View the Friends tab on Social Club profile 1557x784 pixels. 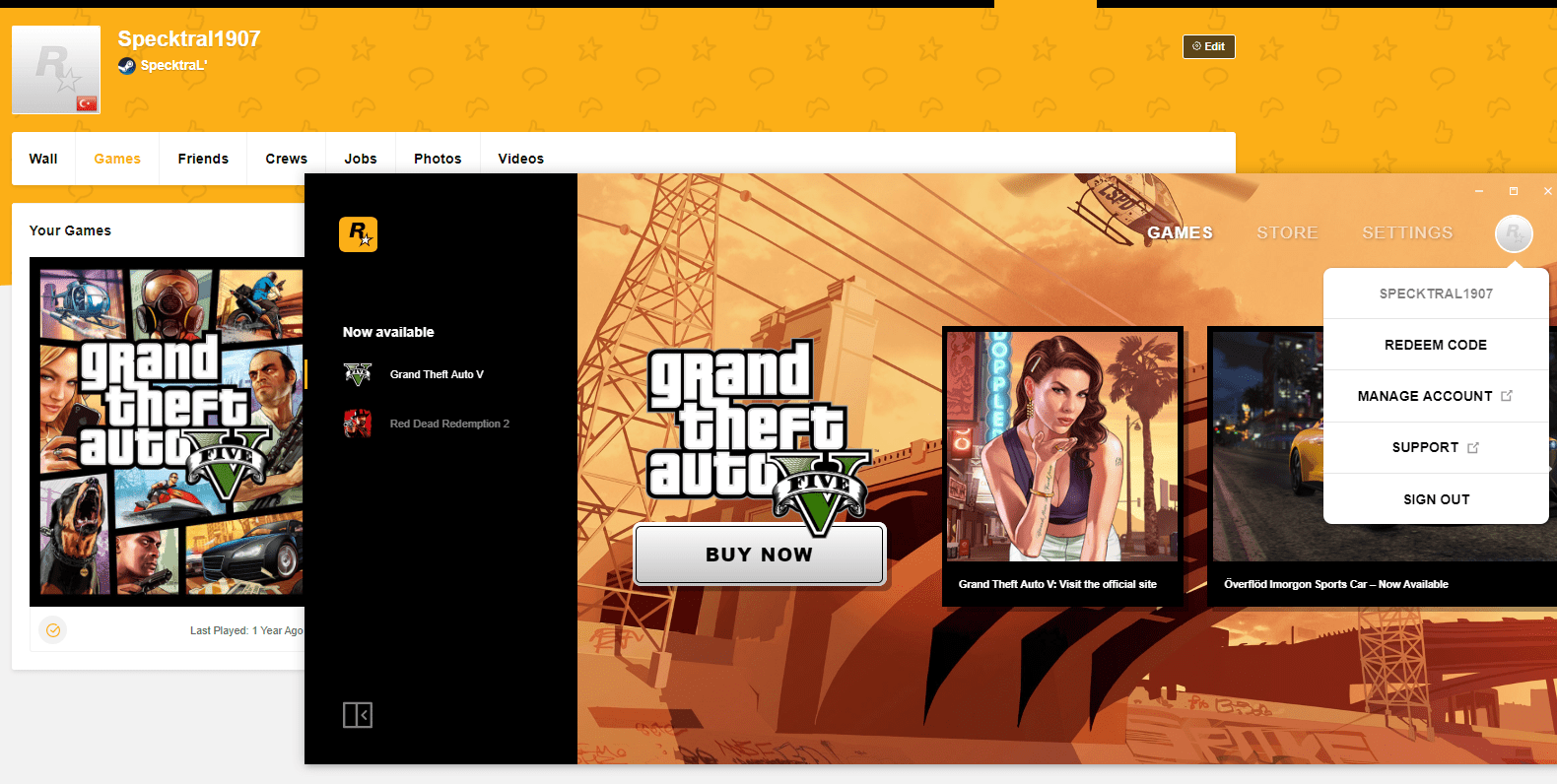[x=203, y=159]
